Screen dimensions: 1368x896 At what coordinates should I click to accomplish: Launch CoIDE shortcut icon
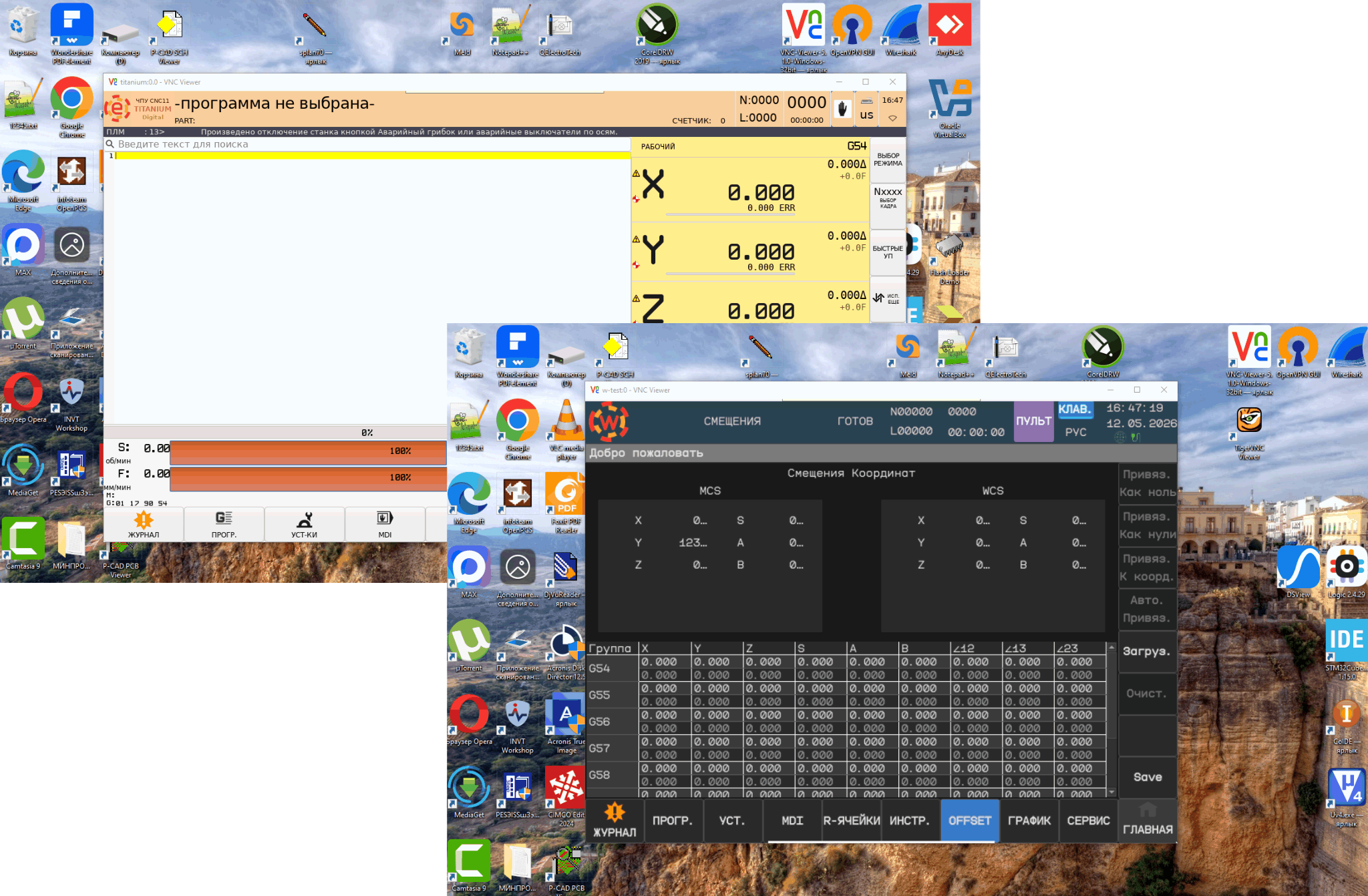click(1347, 726)
